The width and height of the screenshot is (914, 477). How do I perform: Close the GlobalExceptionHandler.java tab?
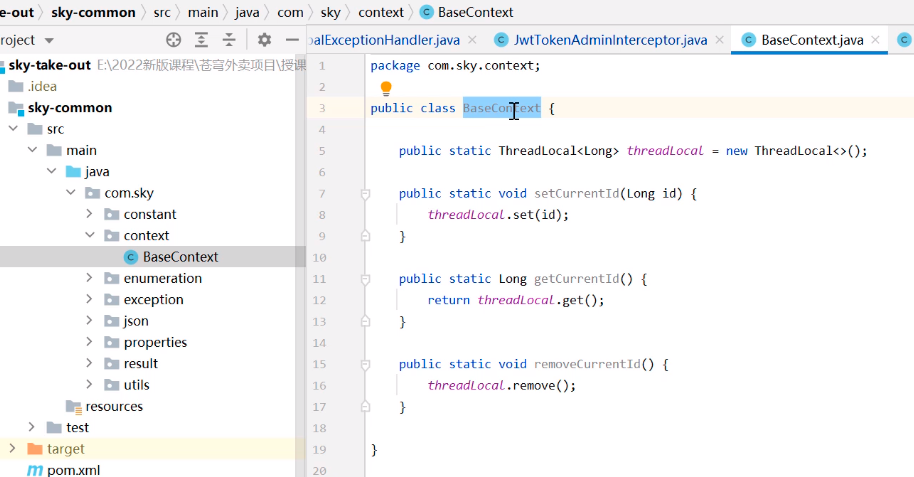tap(472, 40)
